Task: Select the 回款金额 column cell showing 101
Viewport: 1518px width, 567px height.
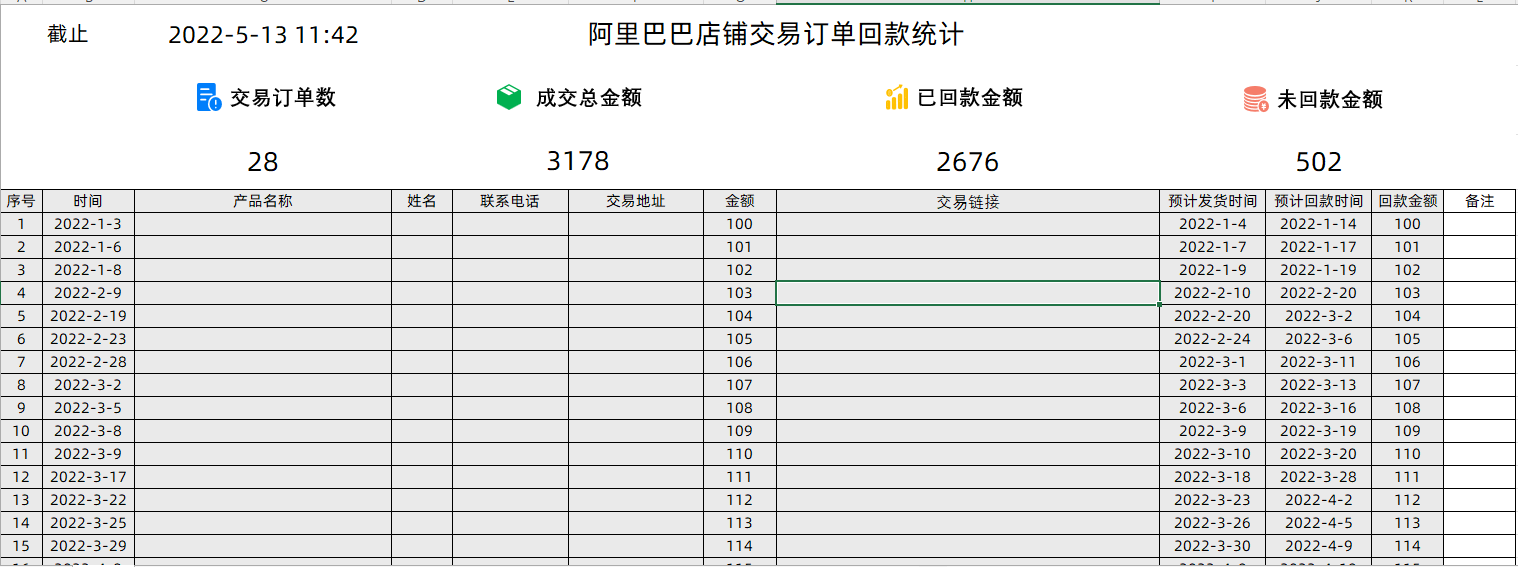Action: click(1408, 247)
